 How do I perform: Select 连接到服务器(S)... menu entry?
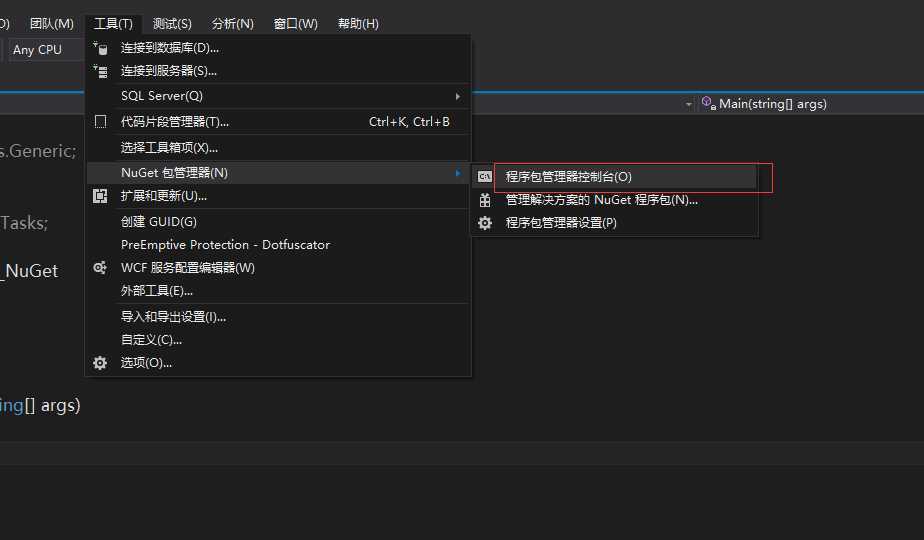point(278,71)
